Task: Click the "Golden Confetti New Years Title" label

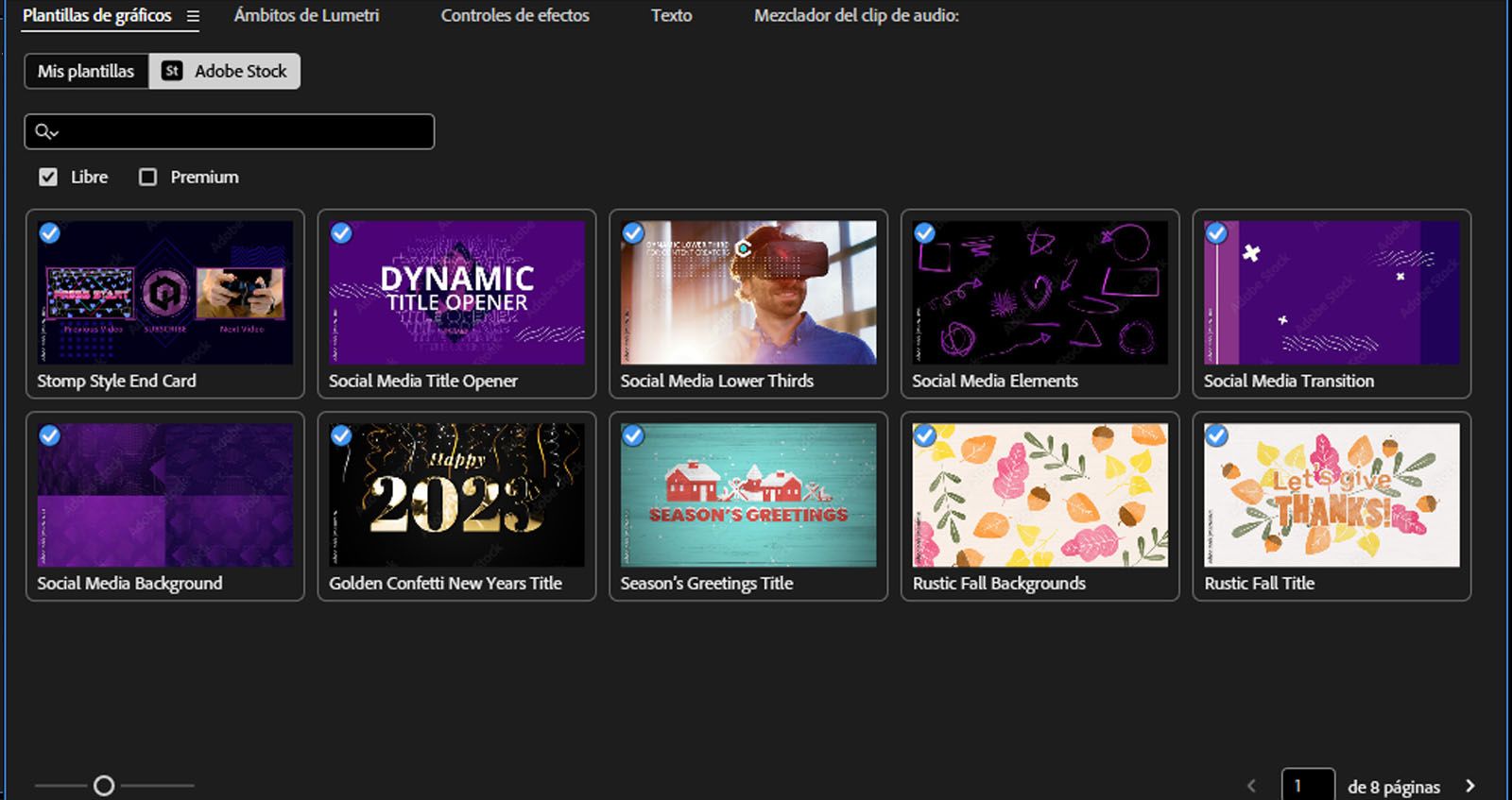Action: point(446,583)
